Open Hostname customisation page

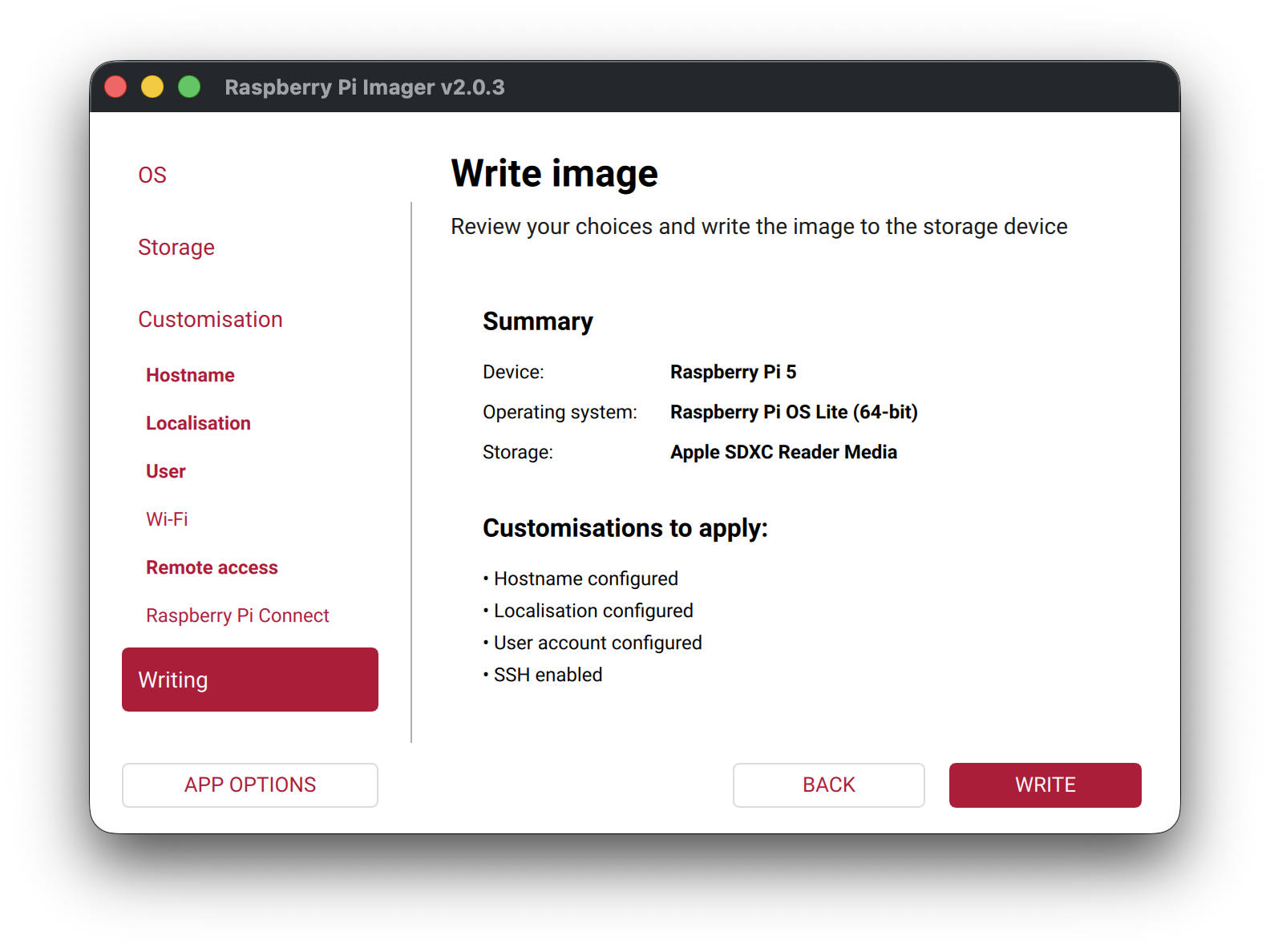click(x=190, y=375)
